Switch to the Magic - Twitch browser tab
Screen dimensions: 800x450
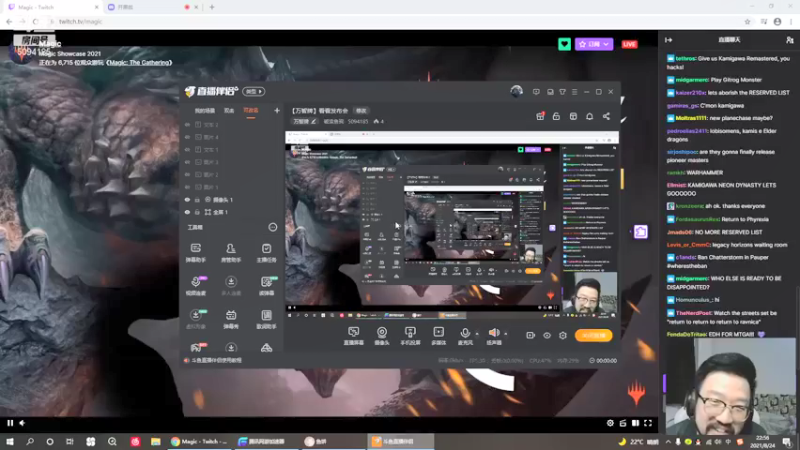54,7
